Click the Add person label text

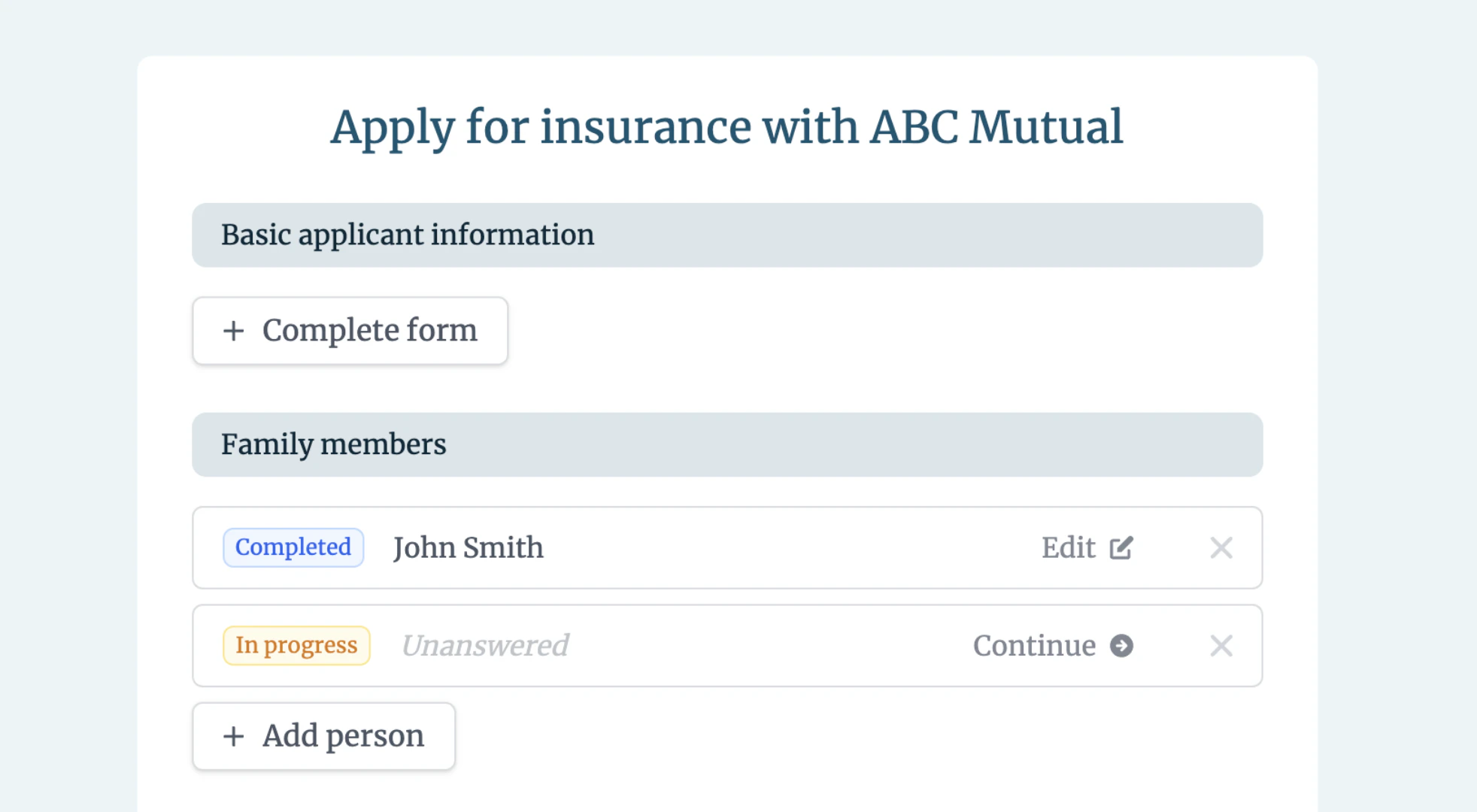pos(343,736)
